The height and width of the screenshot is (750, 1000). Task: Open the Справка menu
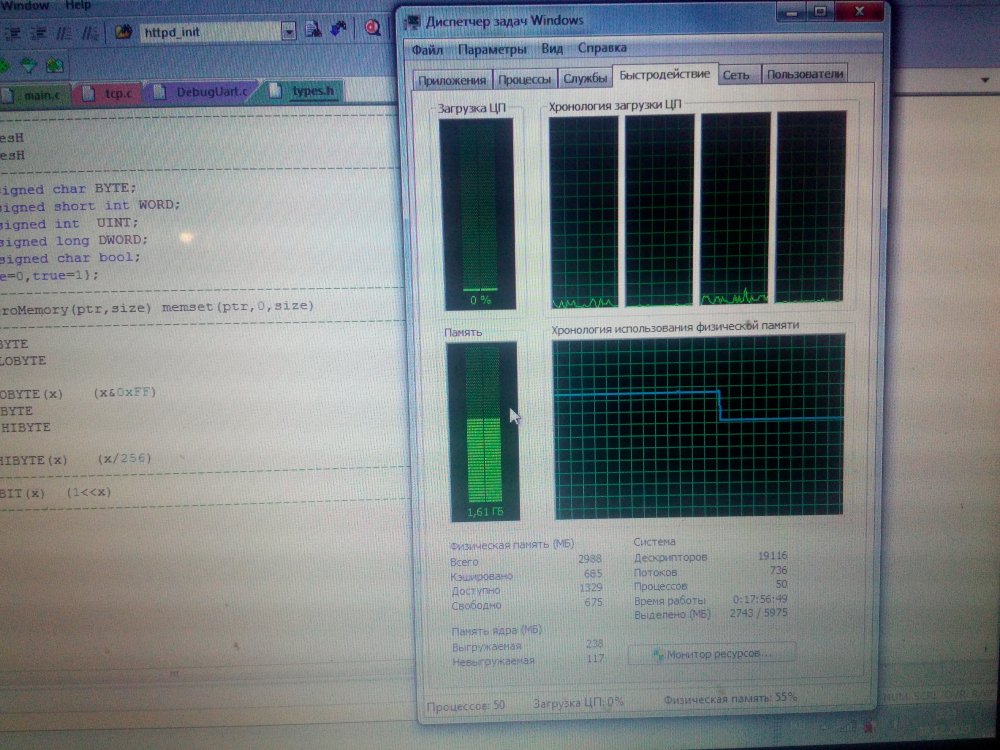point(602,47)
